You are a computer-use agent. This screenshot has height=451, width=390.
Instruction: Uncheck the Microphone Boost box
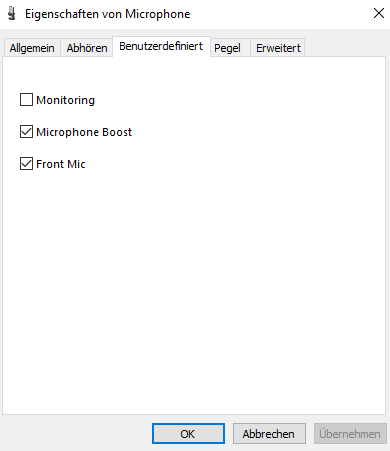click(x=26, y=132)
